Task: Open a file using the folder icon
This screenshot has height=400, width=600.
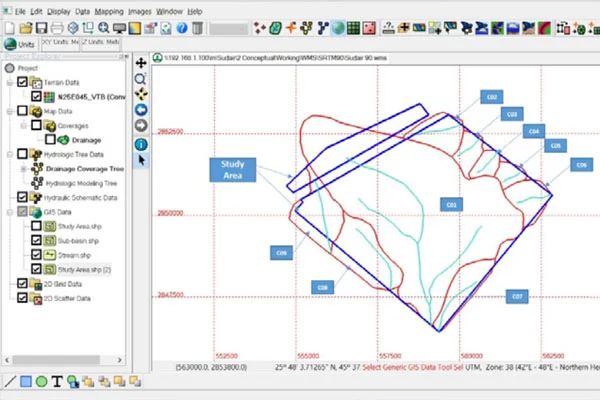Action: [x=26, y=28]
